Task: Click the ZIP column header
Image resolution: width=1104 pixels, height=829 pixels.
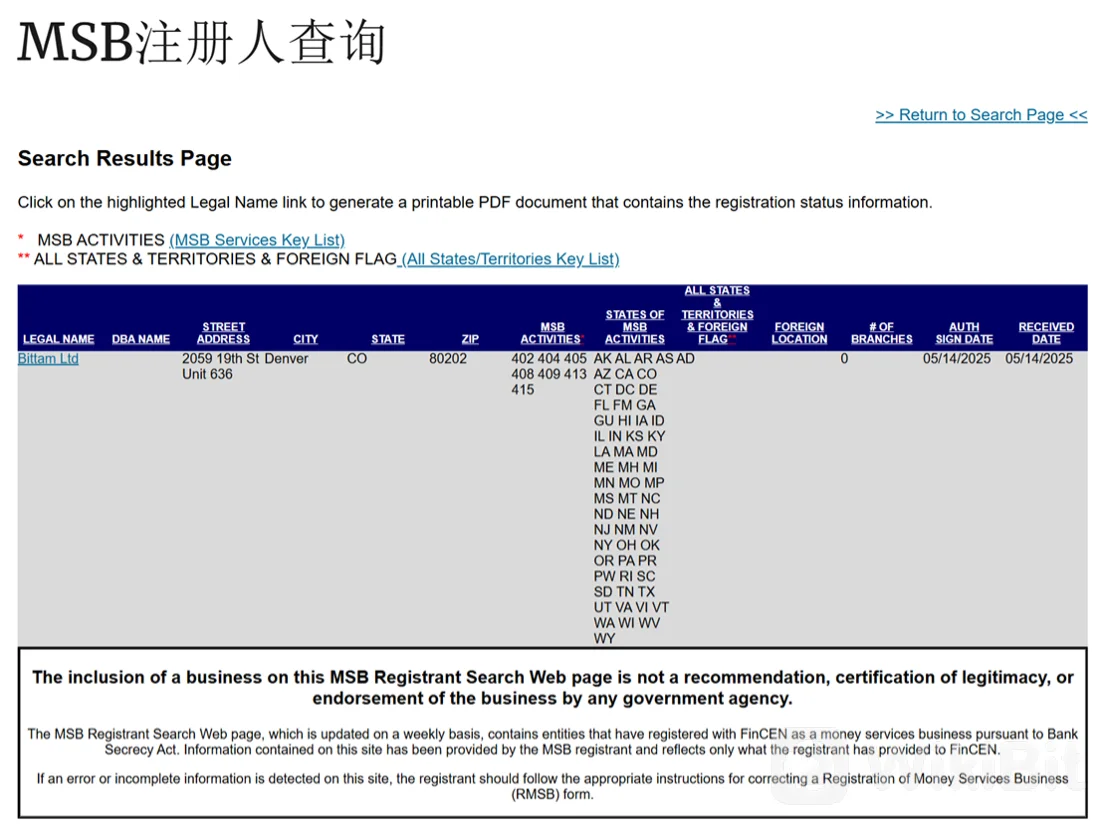Action: pyautogui.click(x=470, y=339)
